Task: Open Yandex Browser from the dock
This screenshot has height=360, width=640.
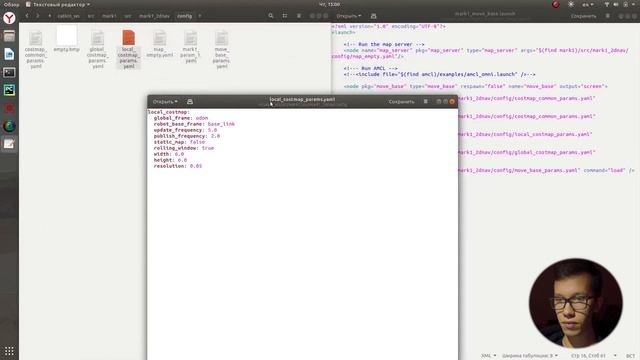Action: tap(9, 18)
